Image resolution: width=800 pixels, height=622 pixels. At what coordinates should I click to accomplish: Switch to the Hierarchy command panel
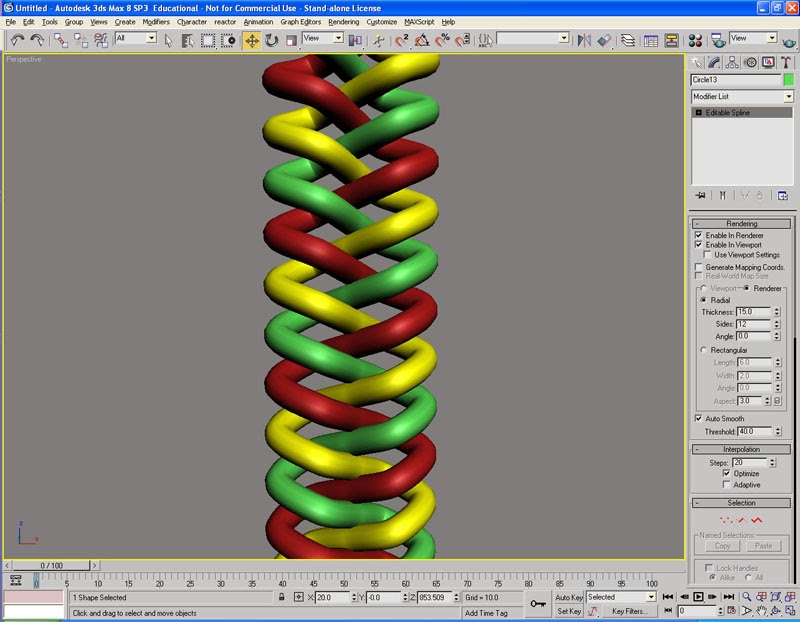tap(732, 62)
